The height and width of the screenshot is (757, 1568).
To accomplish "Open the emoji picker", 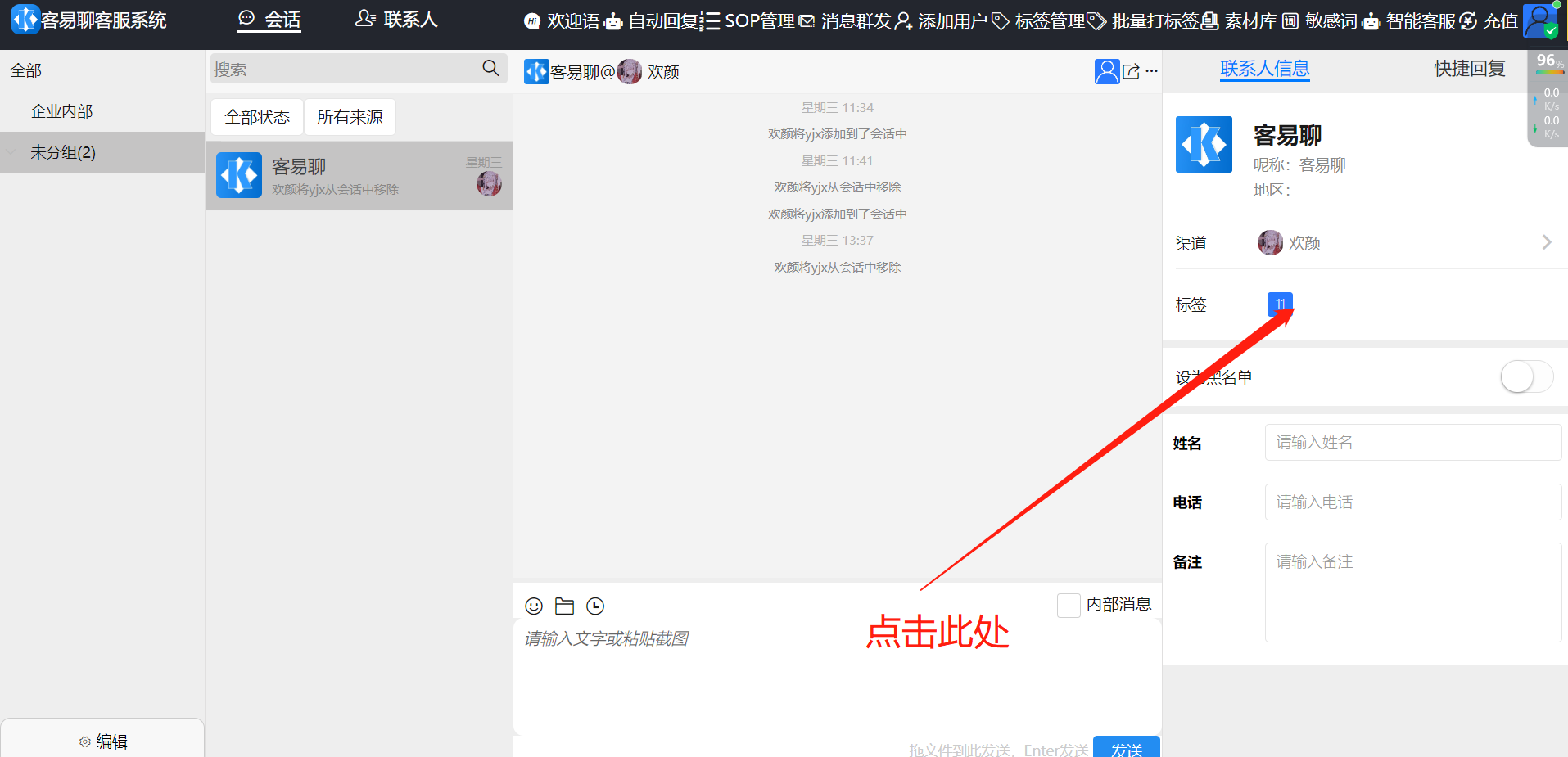I will (534, 606).
